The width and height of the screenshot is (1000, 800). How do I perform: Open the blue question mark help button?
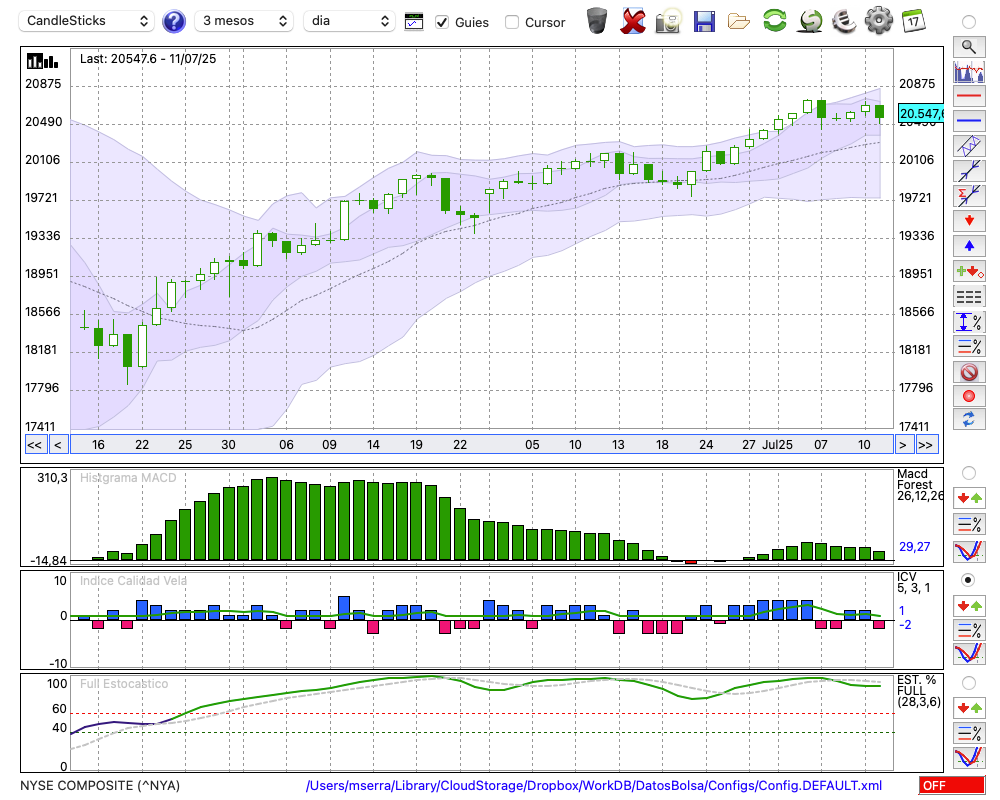click(x=174, y=22)
